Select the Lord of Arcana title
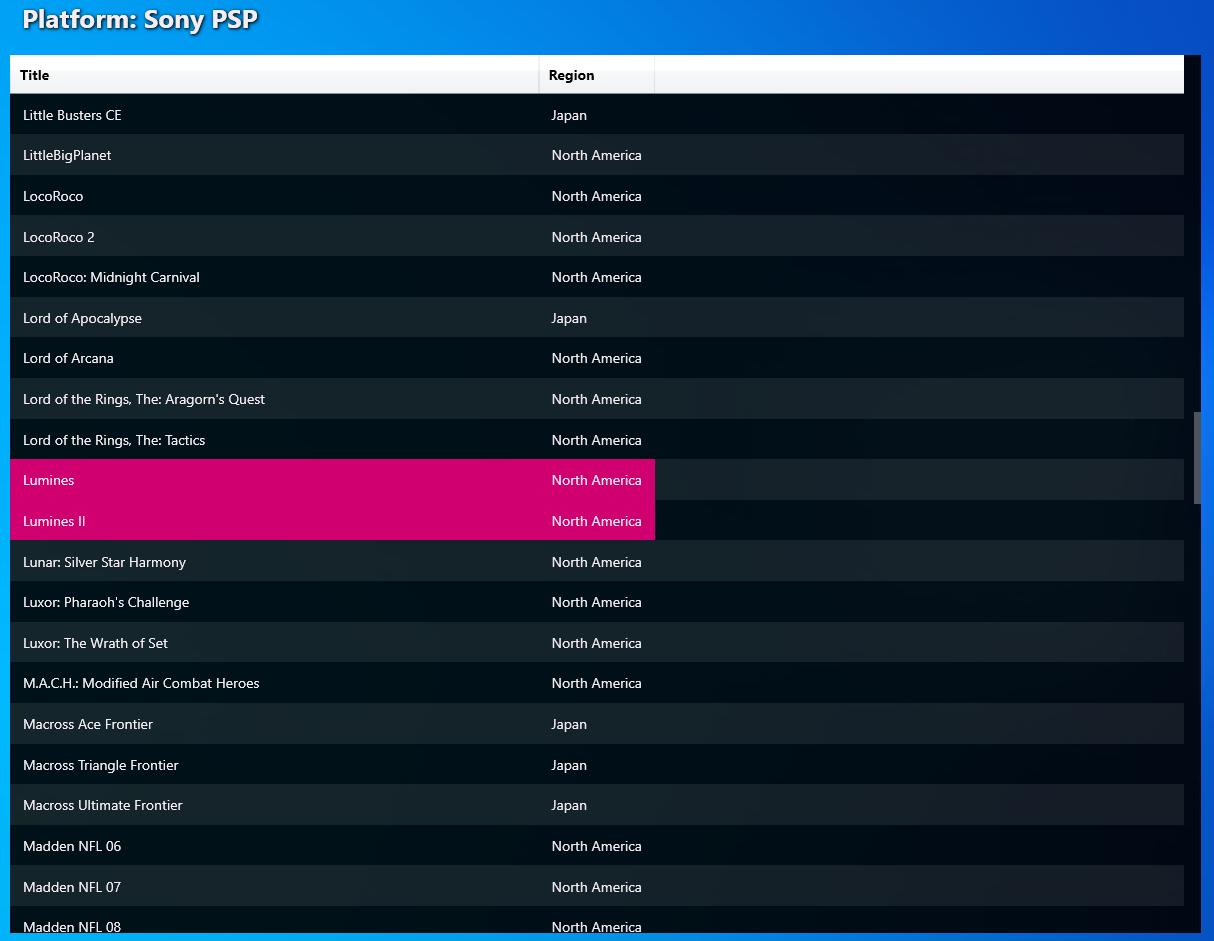Screen dimensions: 1214x941 [x=68, y=358]
